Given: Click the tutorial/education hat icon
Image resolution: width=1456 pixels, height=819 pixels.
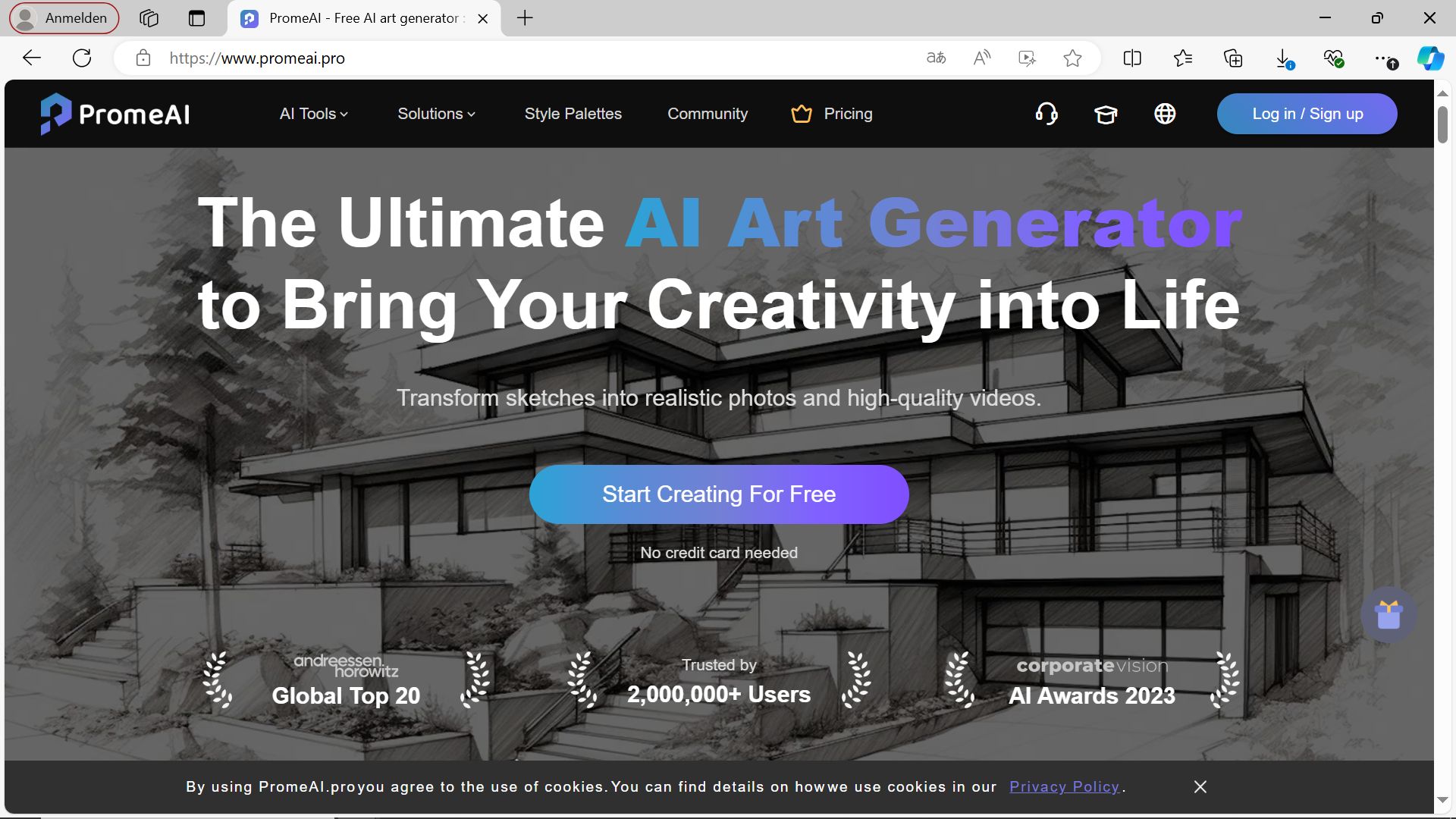Looking at the screenshot, I should [x=1105, y=113].
